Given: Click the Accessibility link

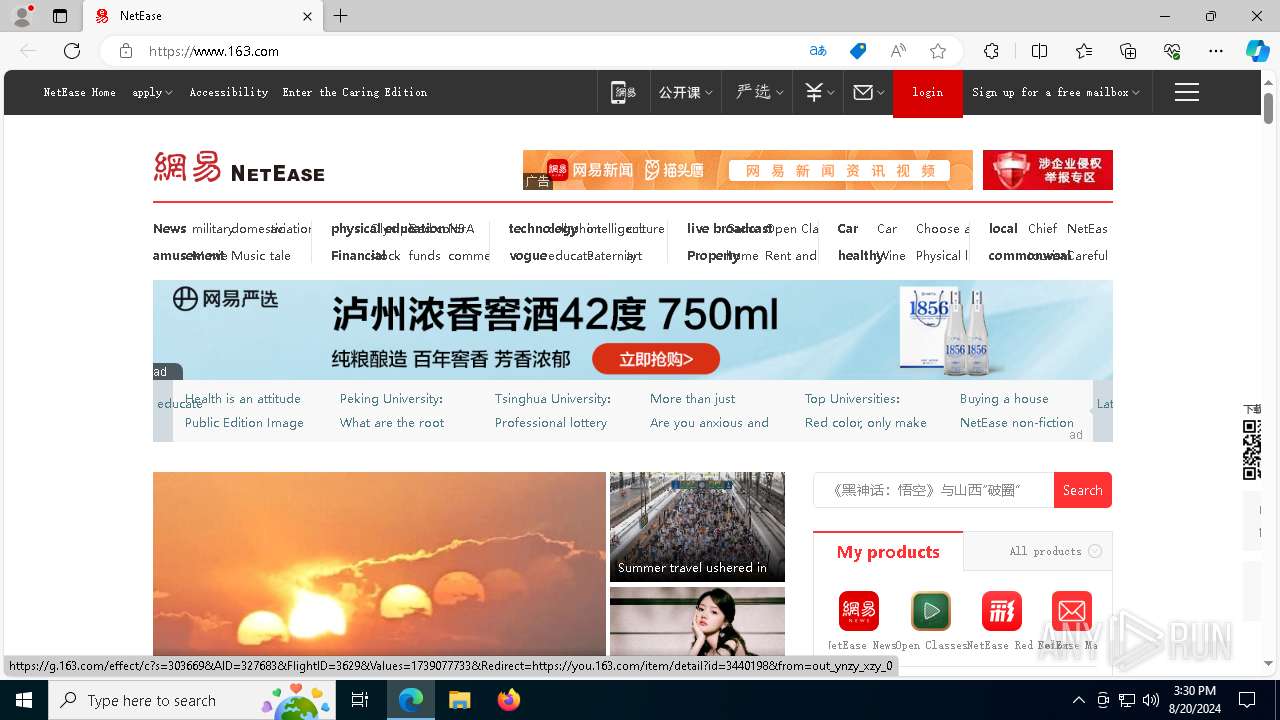Looking at the screenshot, I should point(229,92).
